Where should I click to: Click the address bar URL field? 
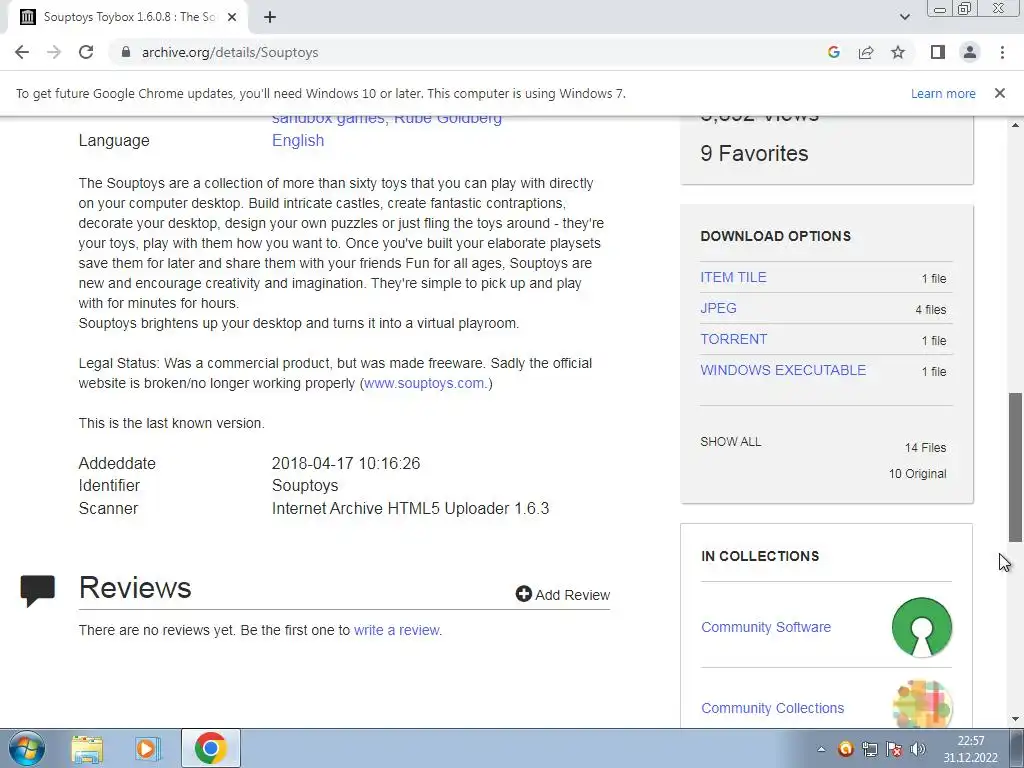pos(470,52)
